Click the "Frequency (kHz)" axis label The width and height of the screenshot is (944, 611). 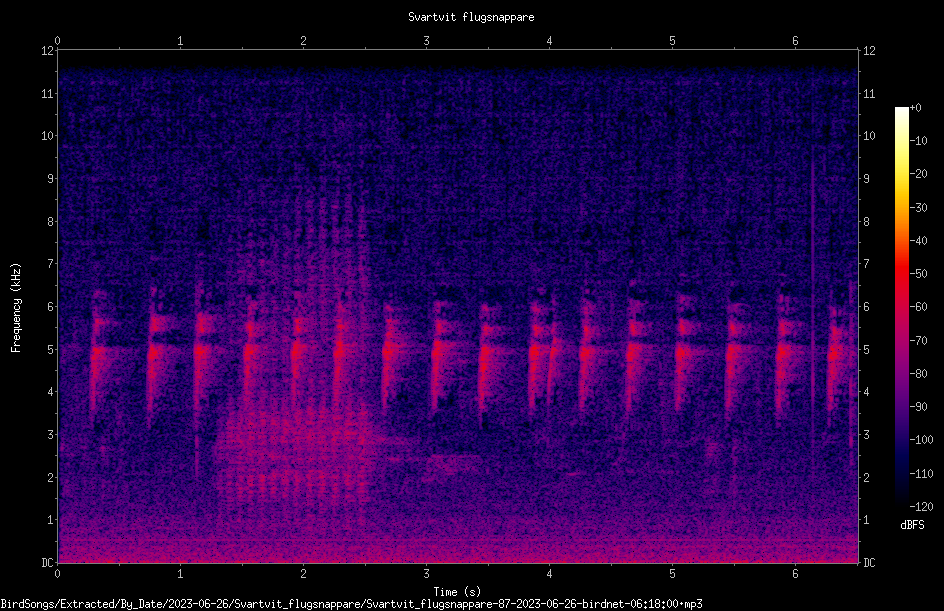[x=16, y=308]
